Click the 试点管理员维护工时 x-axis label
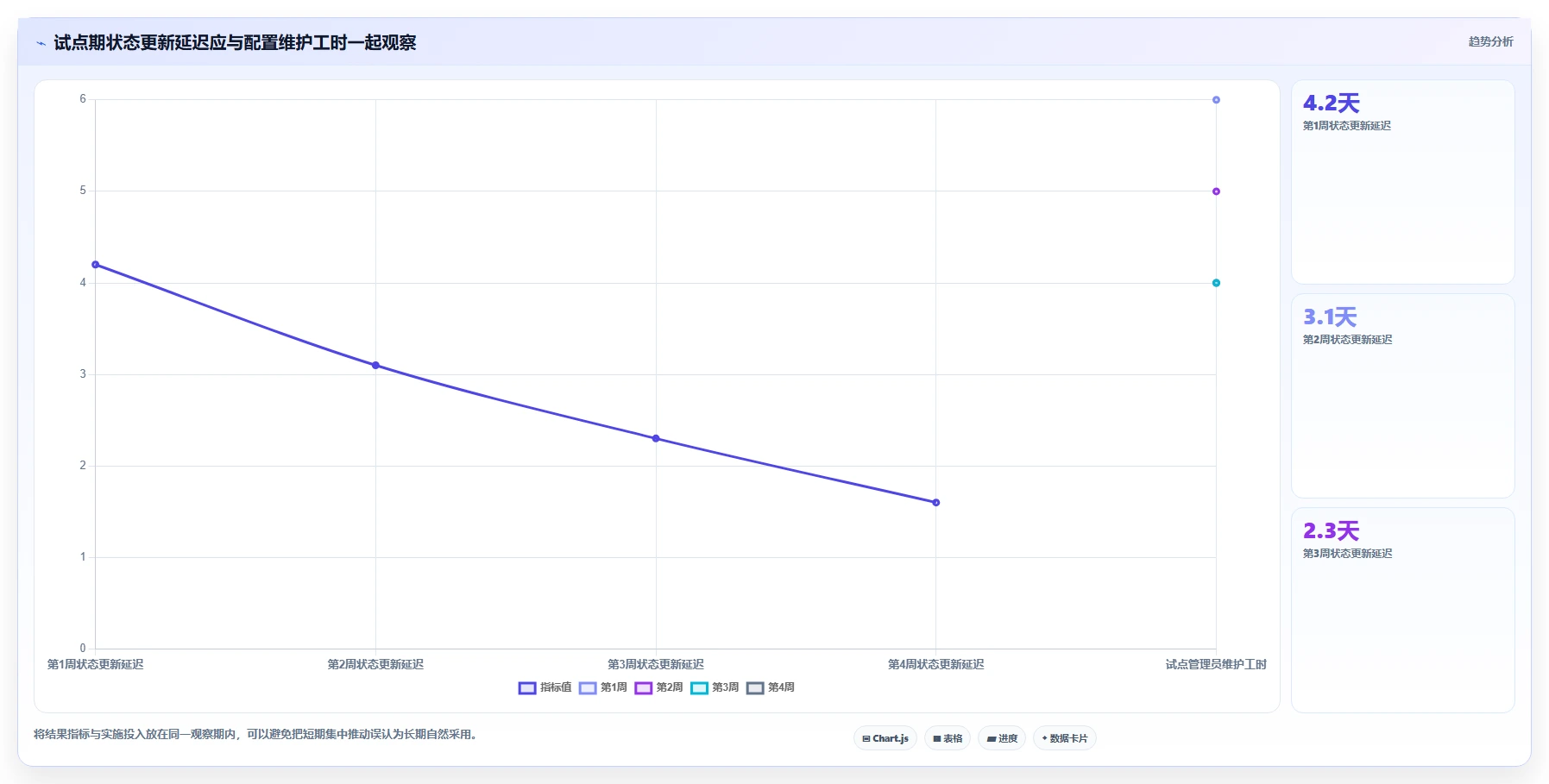Viewport: 1549px width, 784px height. pos(1216,664)
